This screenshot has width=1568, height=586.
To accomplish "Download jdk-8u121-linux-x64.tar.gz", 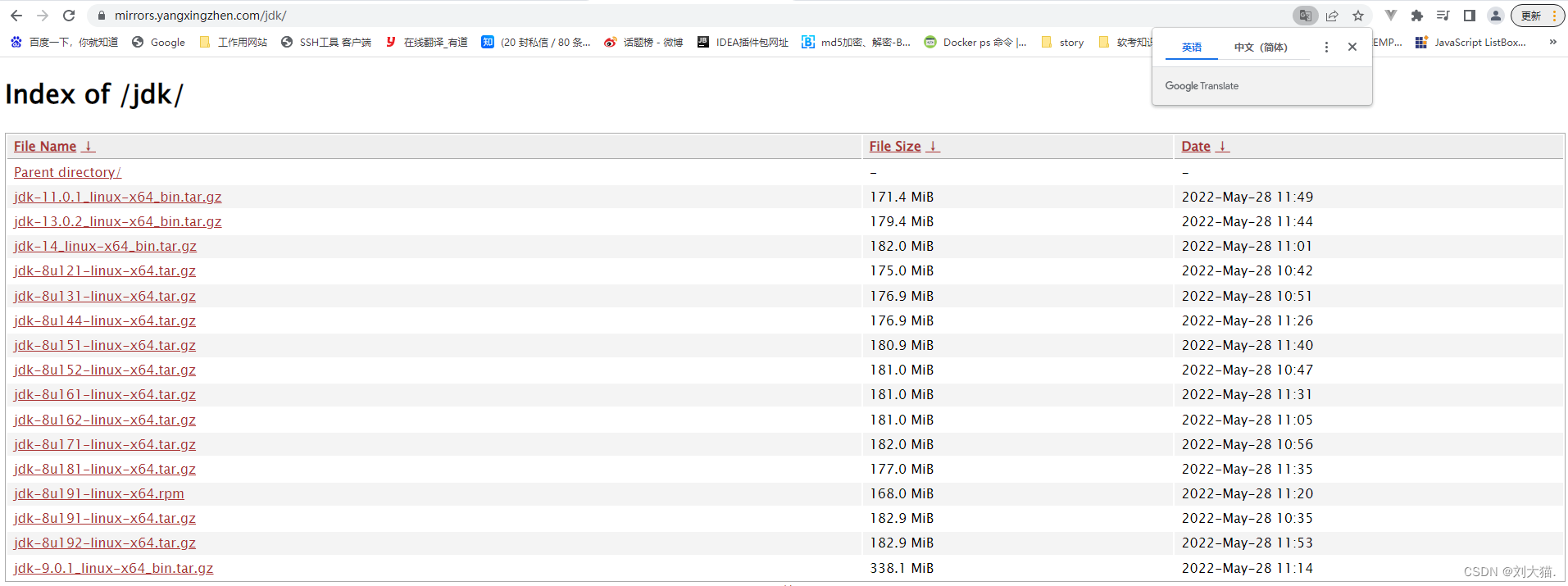I will [x=105, y=270].
